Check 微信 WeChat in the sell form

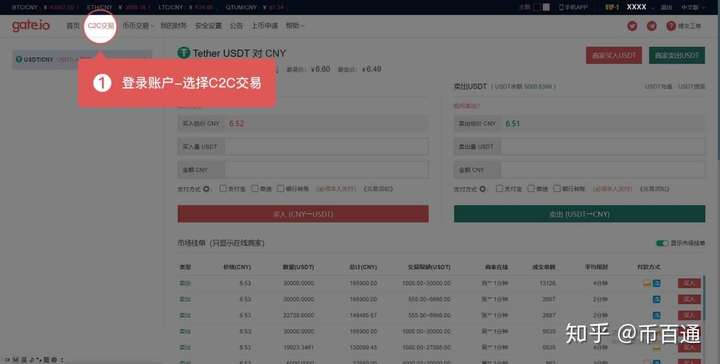(x=531, y=189)
